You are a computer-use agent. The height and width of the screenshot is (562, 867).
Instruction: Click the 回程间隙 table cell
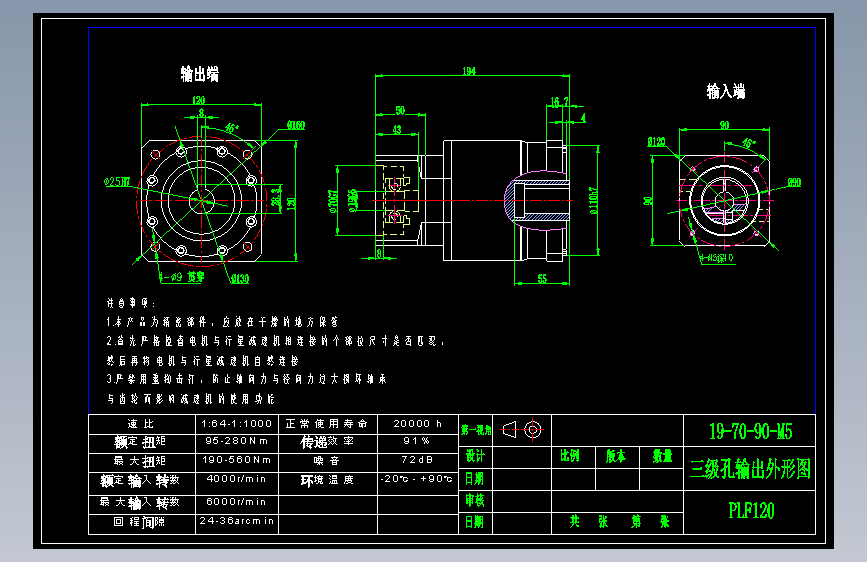(x=142, y=523)
